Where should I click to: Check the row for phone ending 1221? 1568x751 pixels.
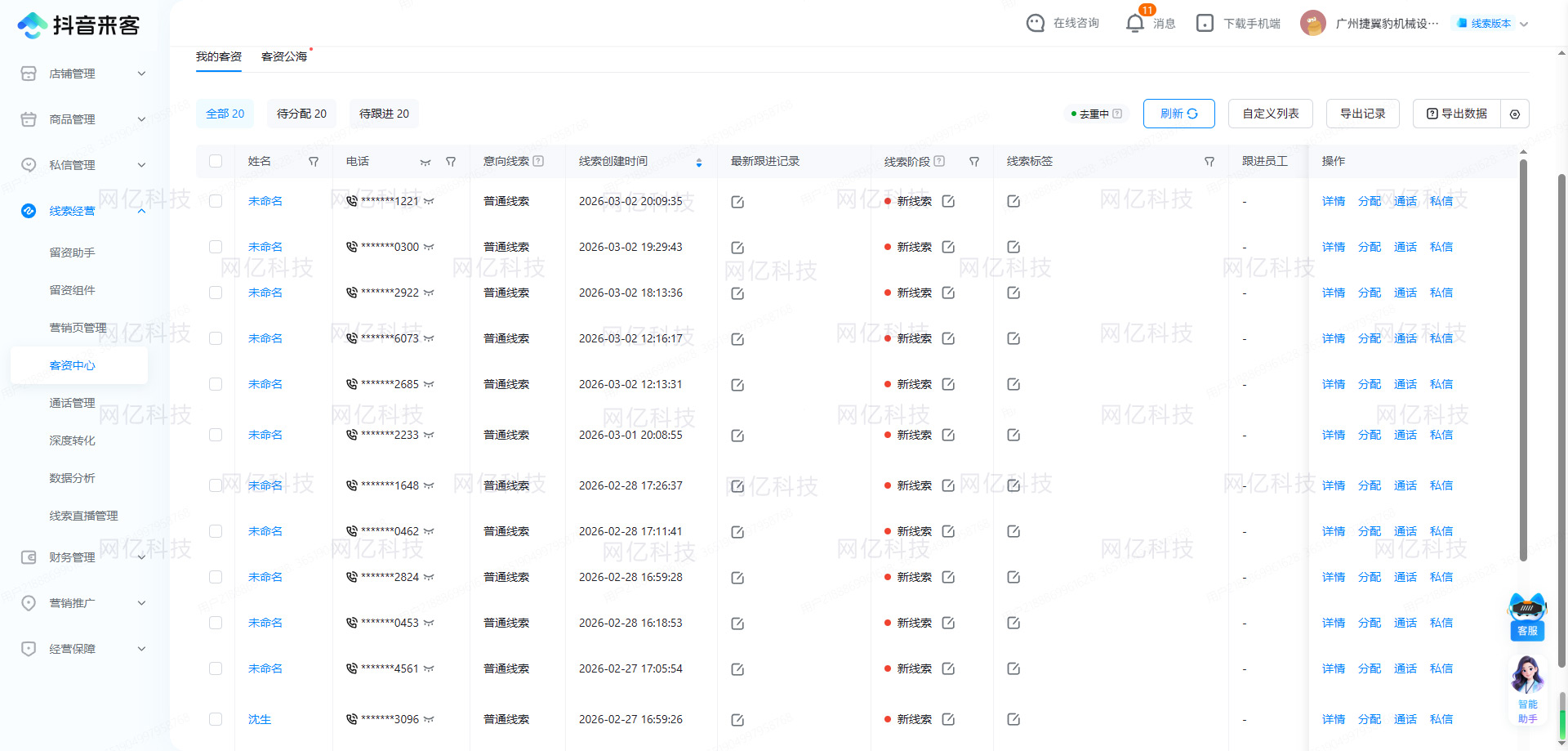[x=216, y=201]
